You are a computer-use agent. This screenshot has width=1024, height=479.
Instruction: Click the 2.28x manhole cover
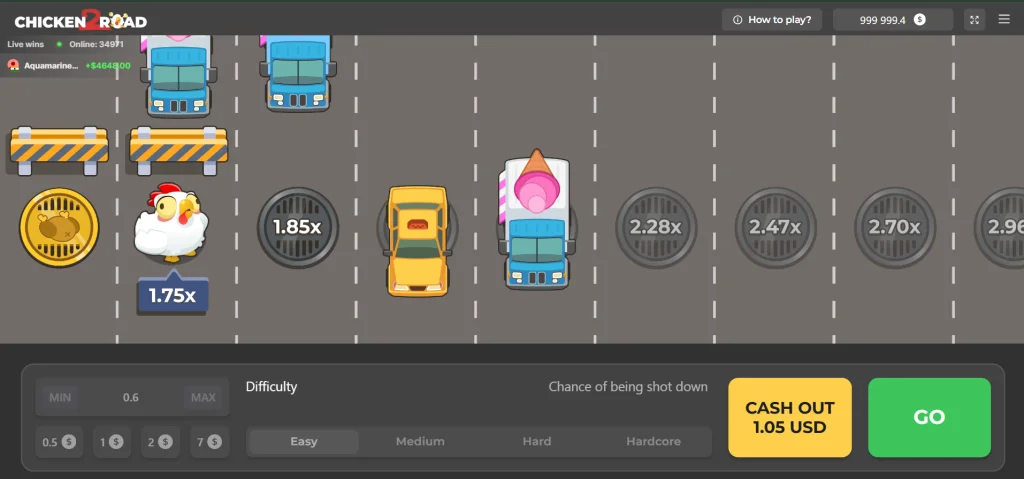pos(656,227)
